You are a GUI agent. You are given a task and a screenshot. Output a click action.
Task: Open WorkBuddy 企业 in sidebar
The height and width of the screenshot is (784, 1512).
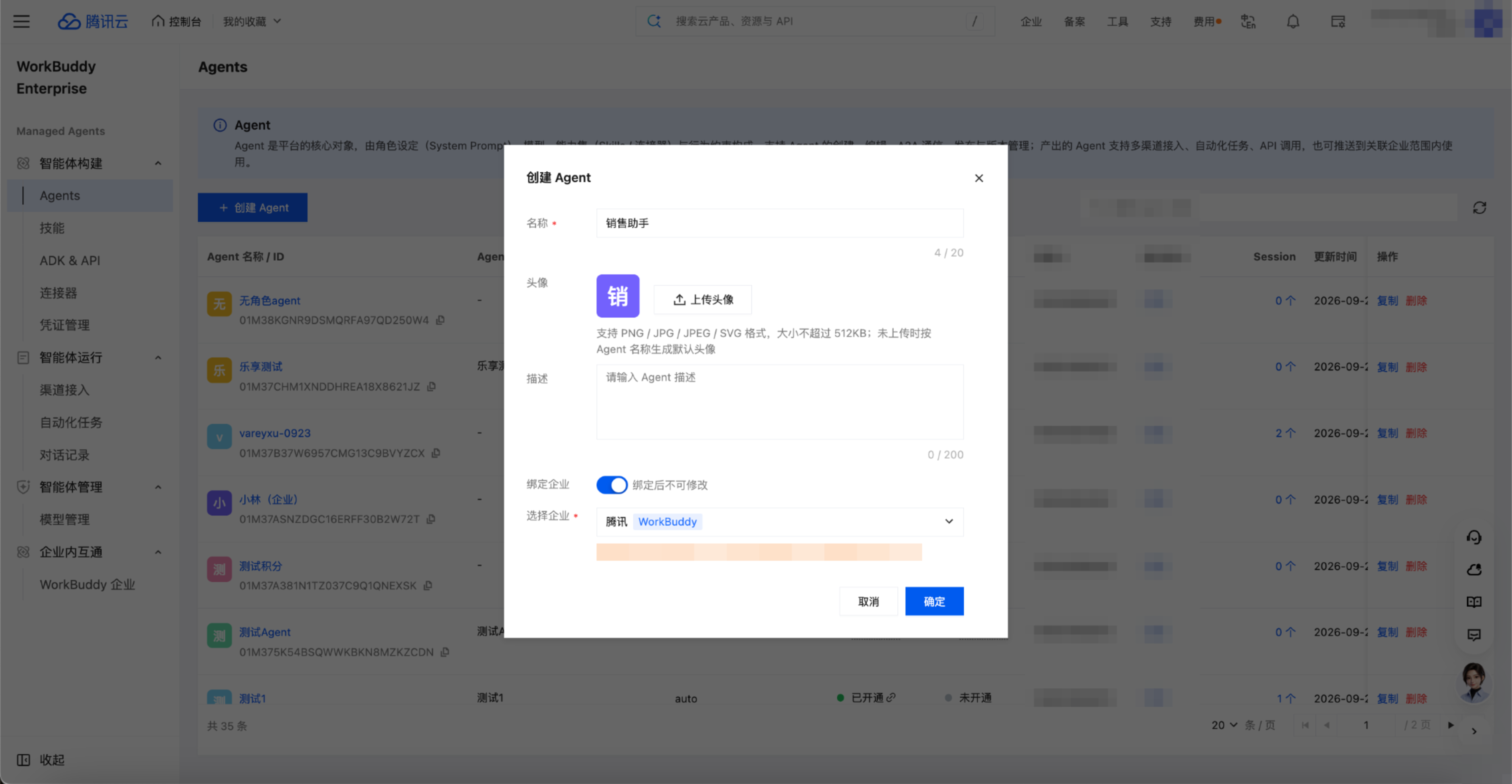pyautogui.click(x=87, y=584)
